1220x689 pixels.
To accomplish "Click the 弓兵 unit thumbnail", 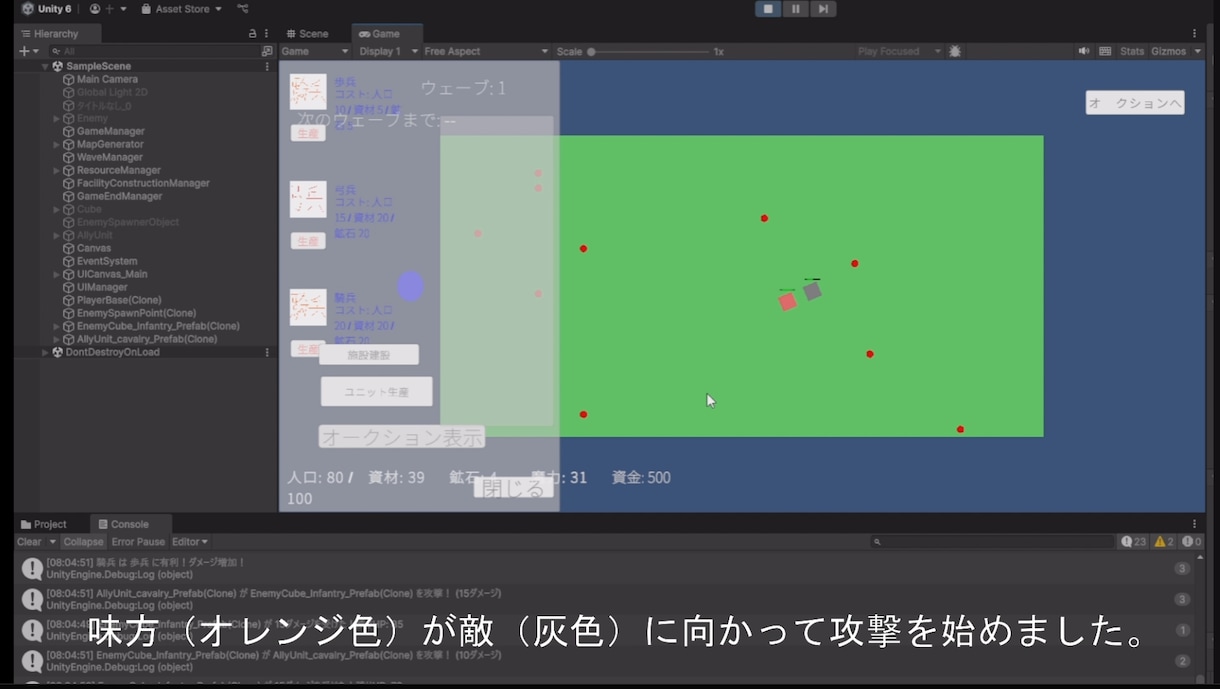I will coord(308,199).
